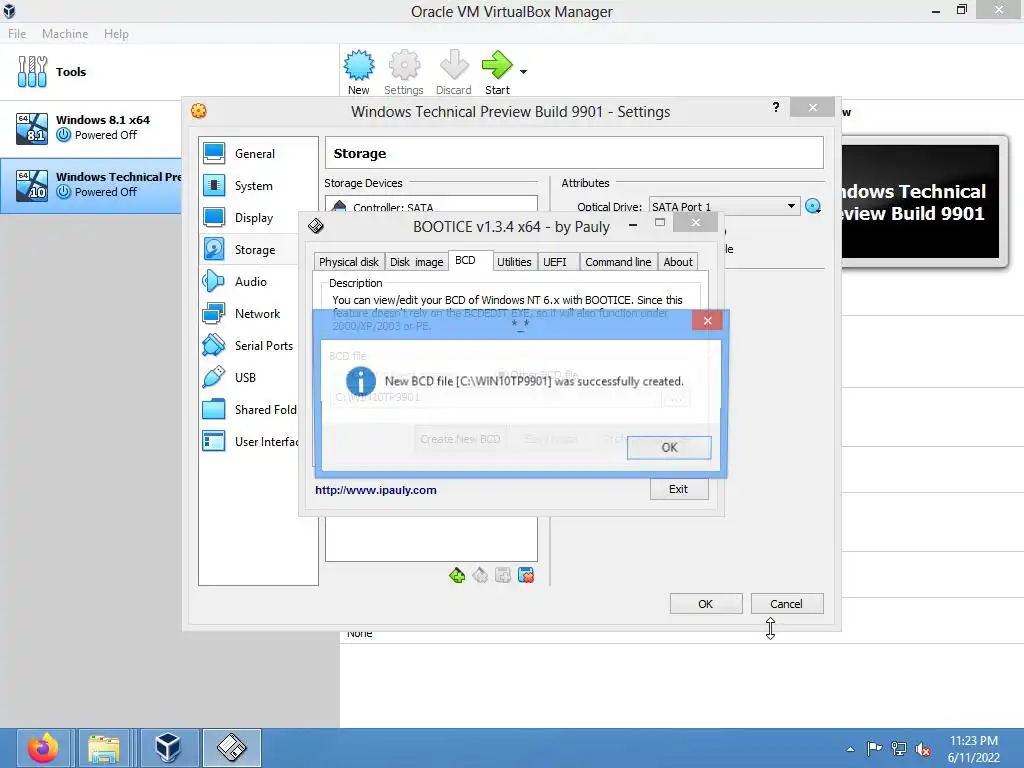Switch to the Disk image tab in BOOTICE
This screenshot has width=1024, height=768.
click(x=417, y=262)
